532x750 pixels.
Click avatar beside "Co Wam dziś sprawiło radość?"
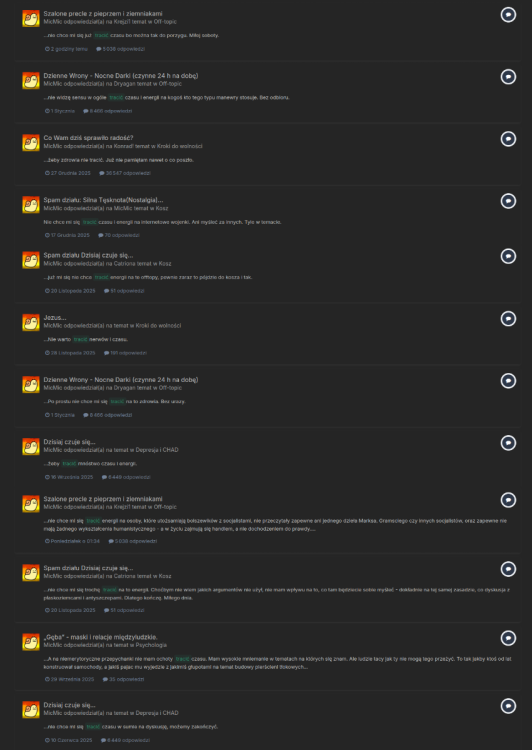(x=31, y=143)
